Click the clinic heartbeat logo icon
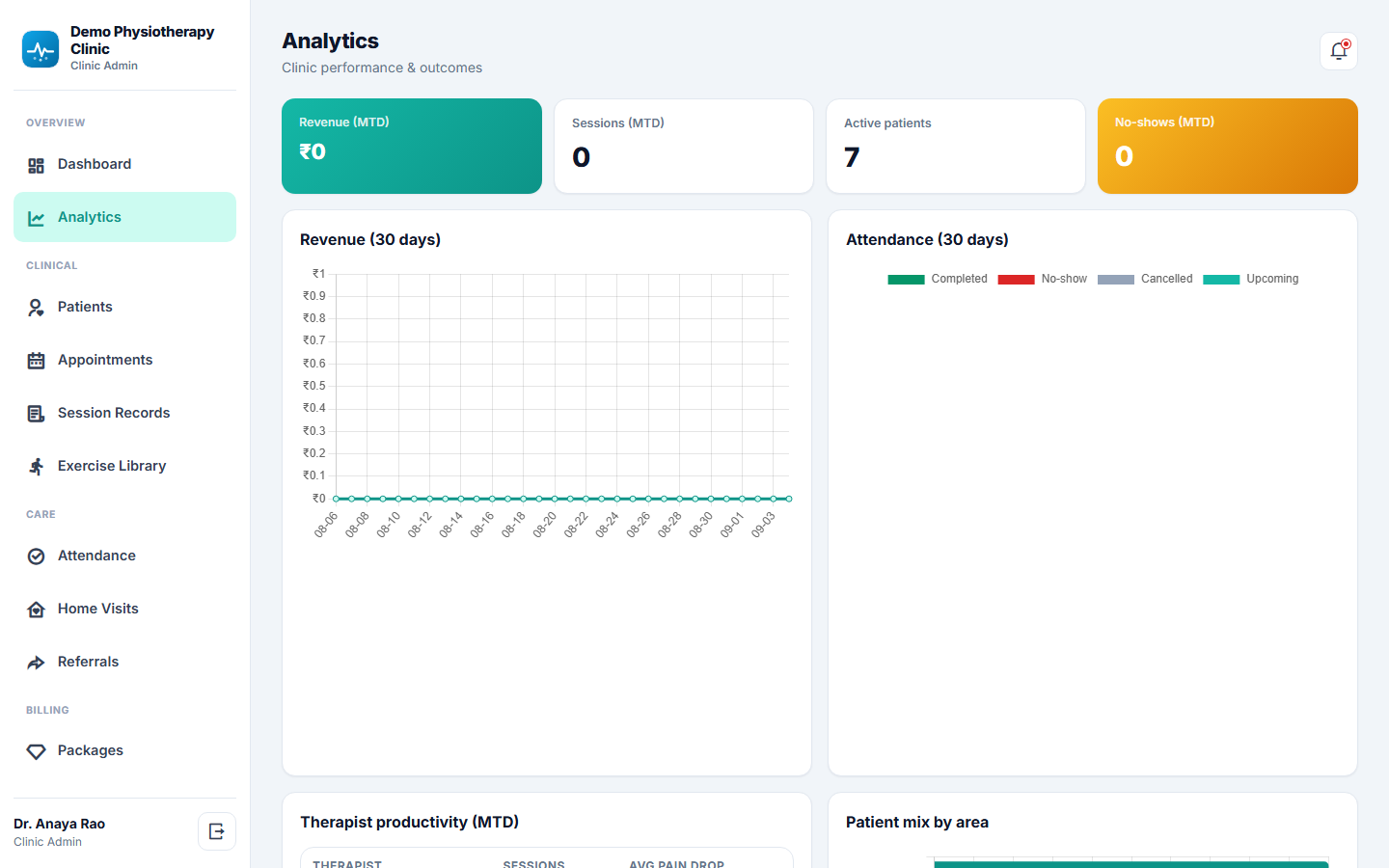 coord(41,49)
